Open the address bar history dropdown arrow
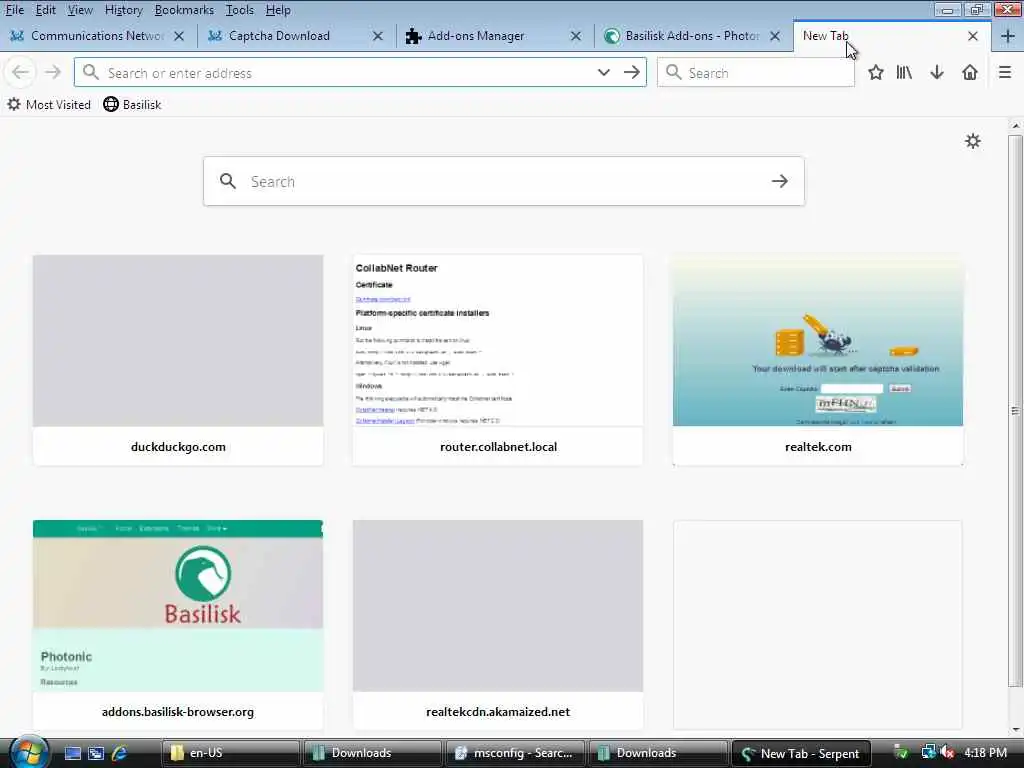The image size is (1024, 768). [603, 72]
